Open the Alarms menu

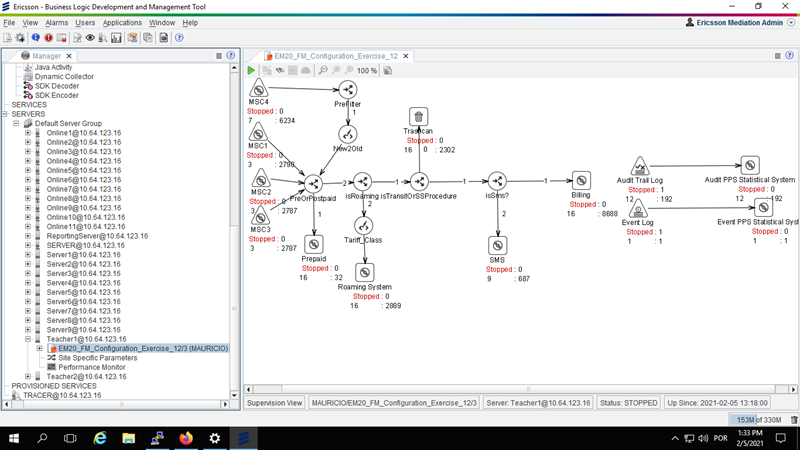56,23
